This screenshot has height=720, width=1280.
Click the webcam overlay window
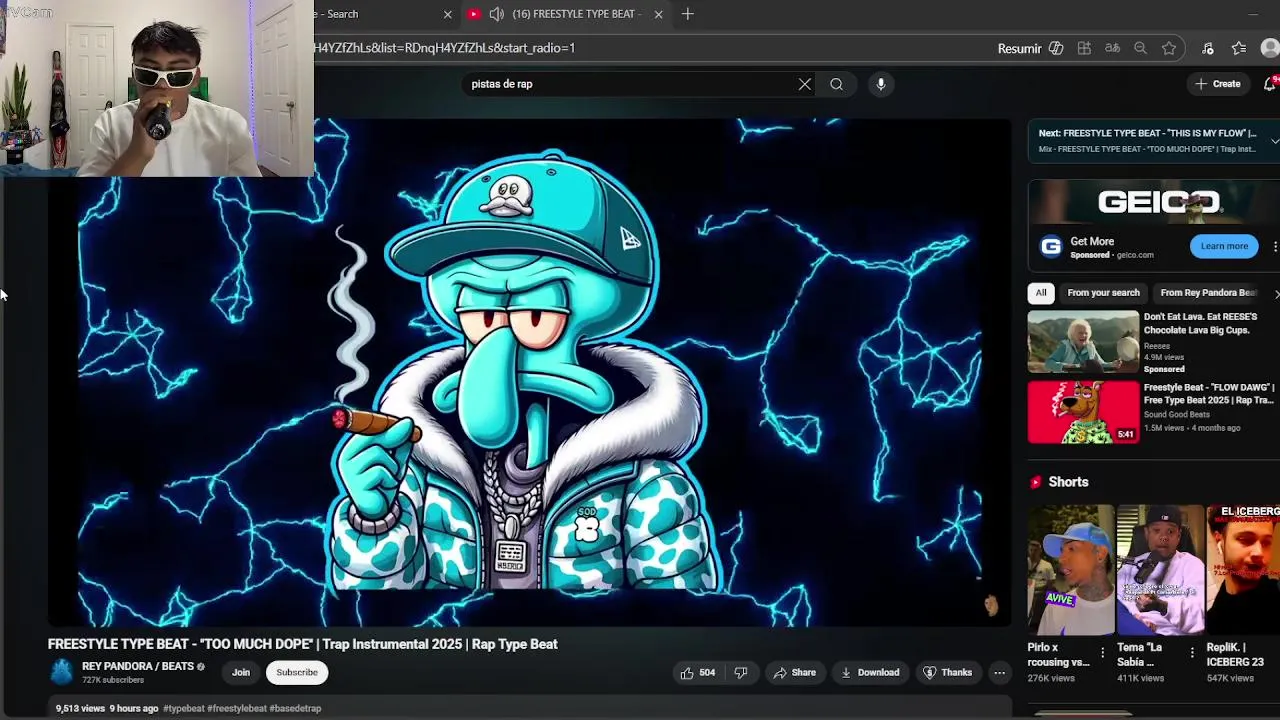[x=157, y=88]
